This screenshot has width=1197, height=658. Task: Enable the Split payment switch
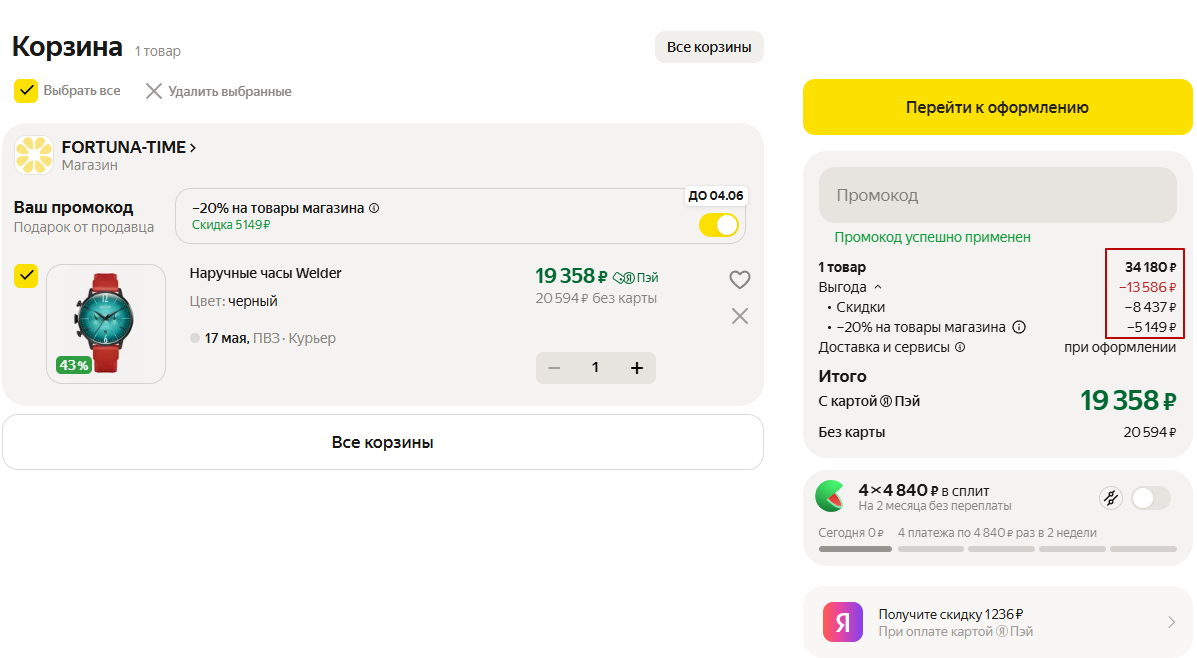(1150, 498)
